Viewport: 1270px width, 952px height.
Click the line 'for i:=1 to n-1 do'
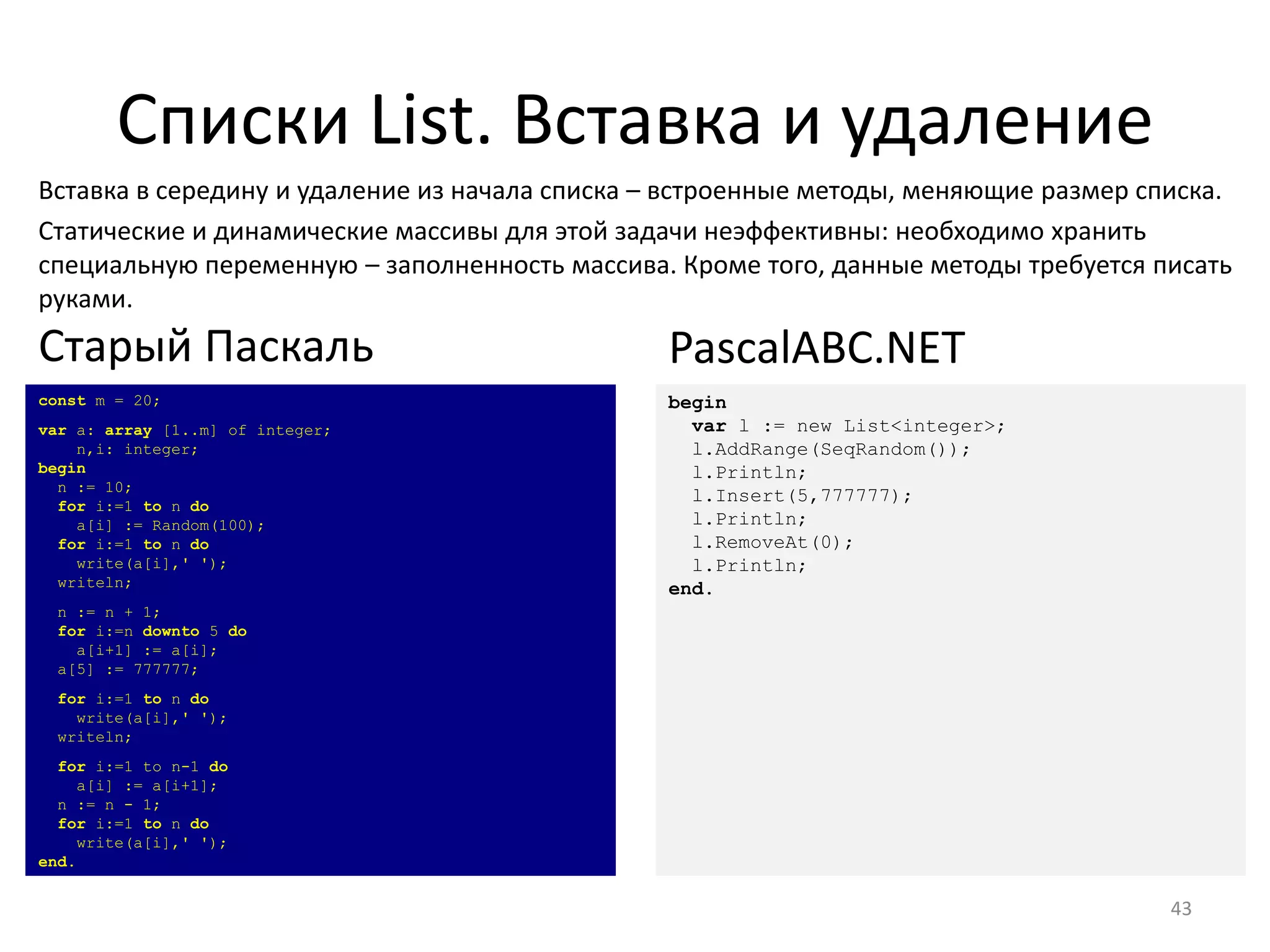coord(143,767)
